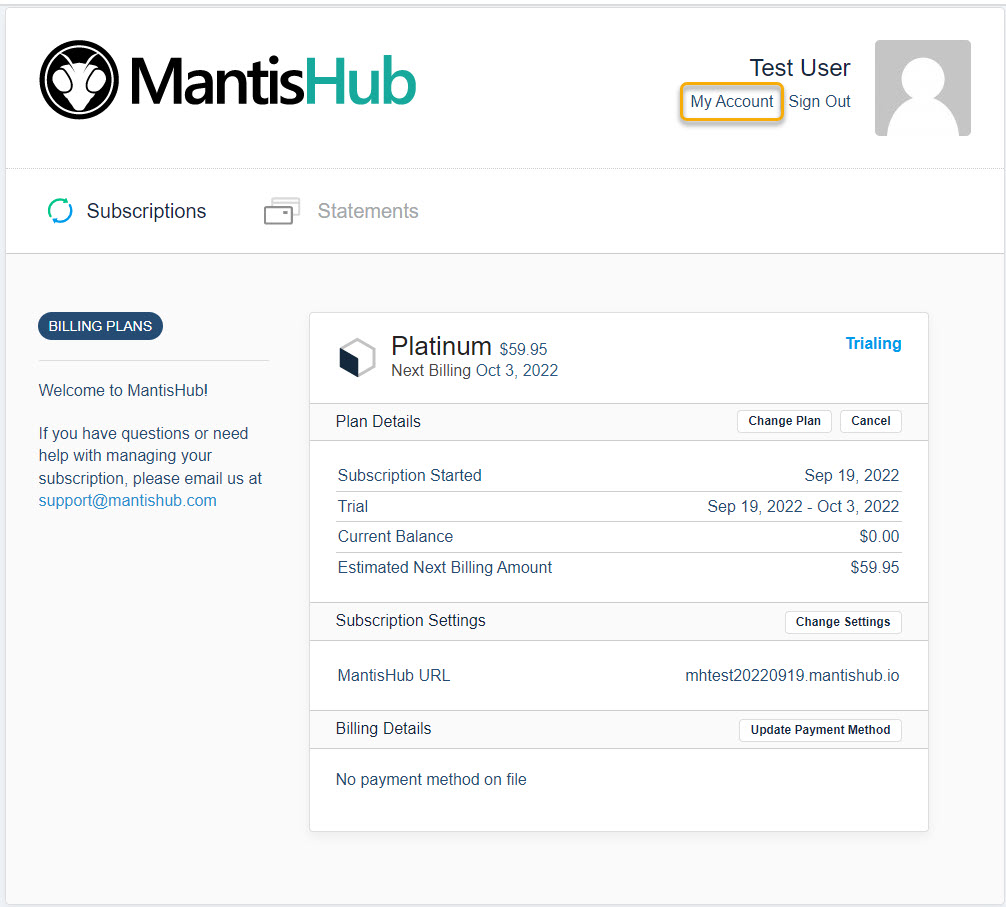Open Change Settings for subscription
Screen dimensions: 1006x907
(x=843, y=622)
